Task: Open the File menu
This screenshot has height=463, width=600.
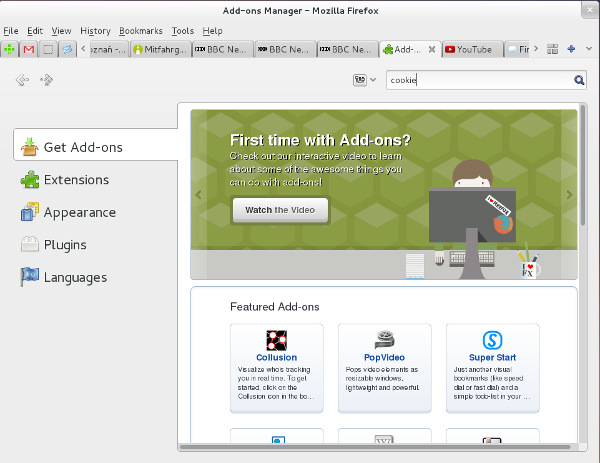Action: point(11,31)
